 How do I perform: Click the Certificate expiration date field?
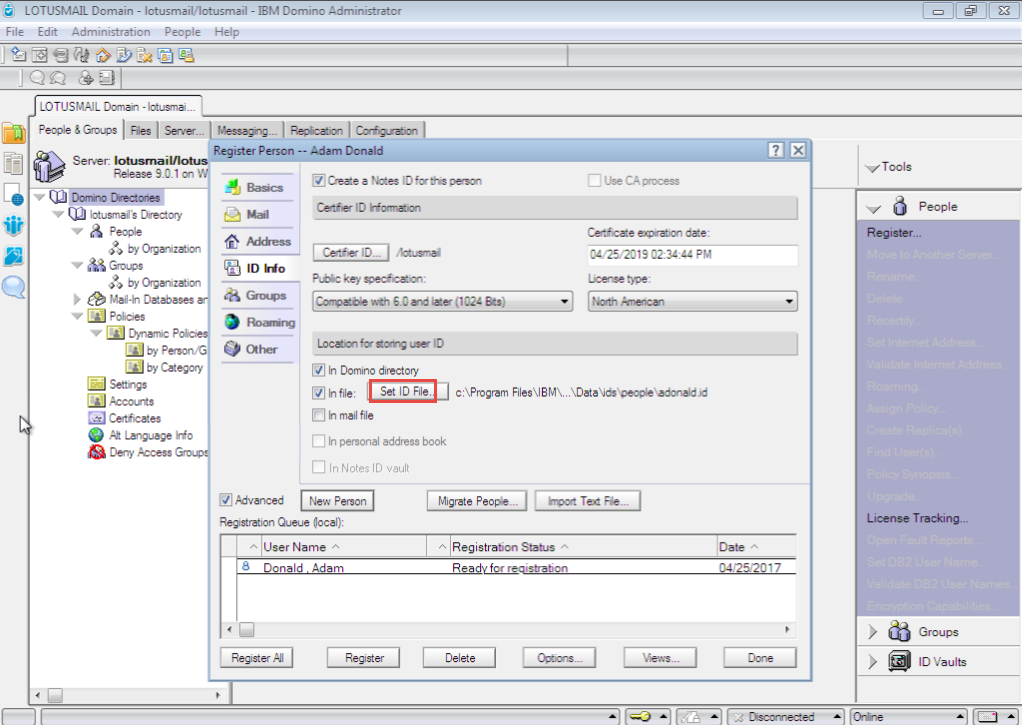tap(692, 255)
